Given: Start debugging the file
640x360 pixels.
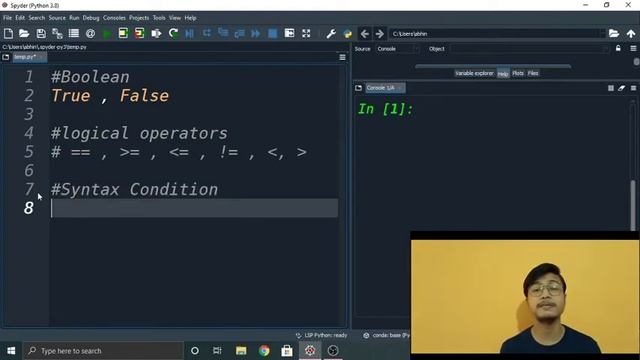Looking at the screenshot, I should [190, 33].
